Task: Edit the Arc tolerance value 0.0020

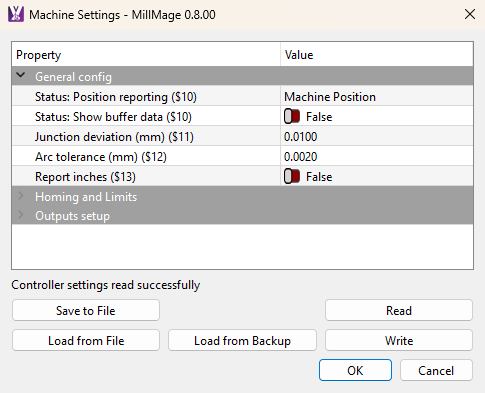Action: pos(377,157)
